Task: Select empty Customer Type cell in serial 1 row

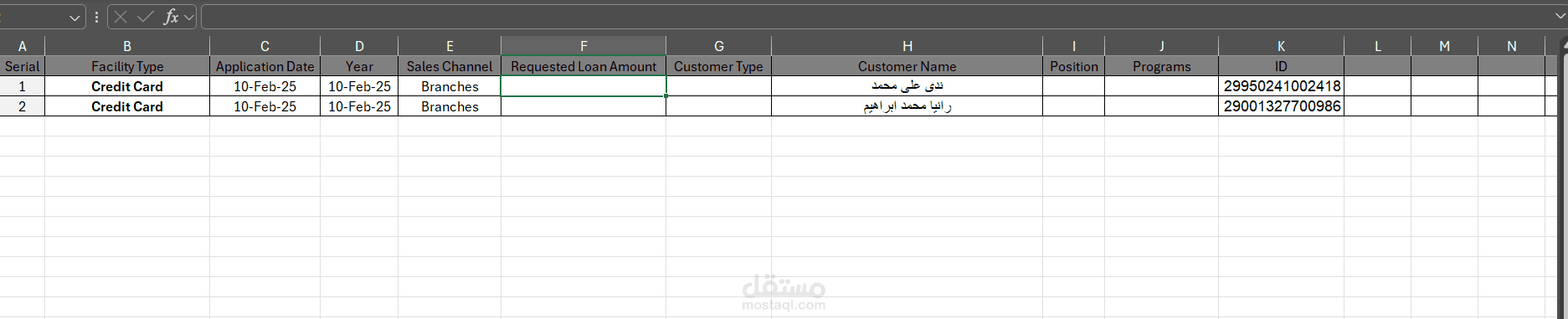Action: click(x=719, y=86)
